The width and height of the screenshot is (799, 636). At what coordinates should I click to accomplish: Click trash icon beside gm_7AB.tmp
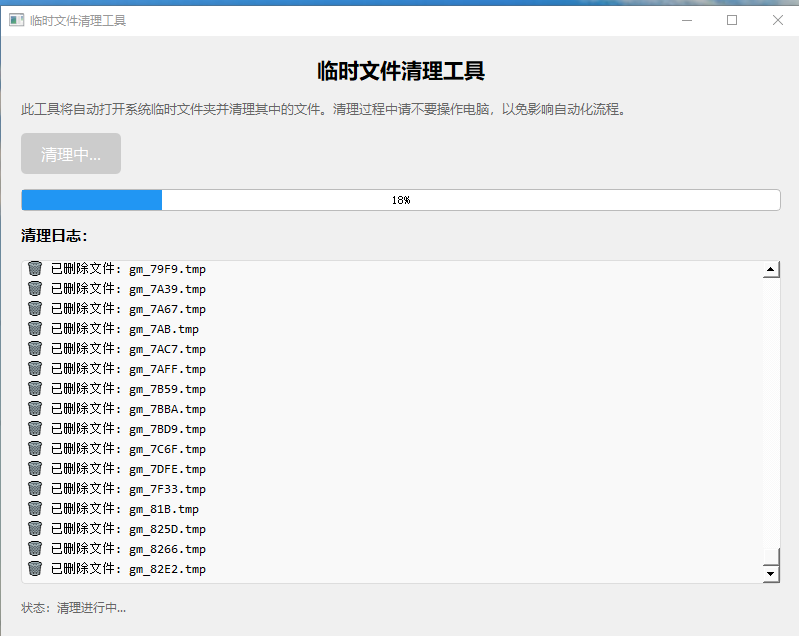coord(35,329)
